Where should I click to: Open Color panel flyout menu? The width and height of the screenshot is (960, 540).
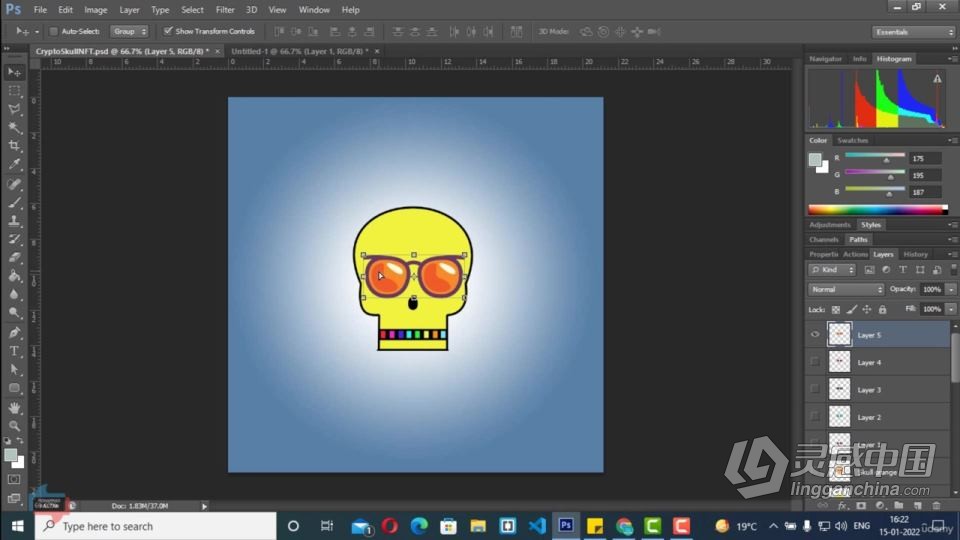(x=952, y=140)
